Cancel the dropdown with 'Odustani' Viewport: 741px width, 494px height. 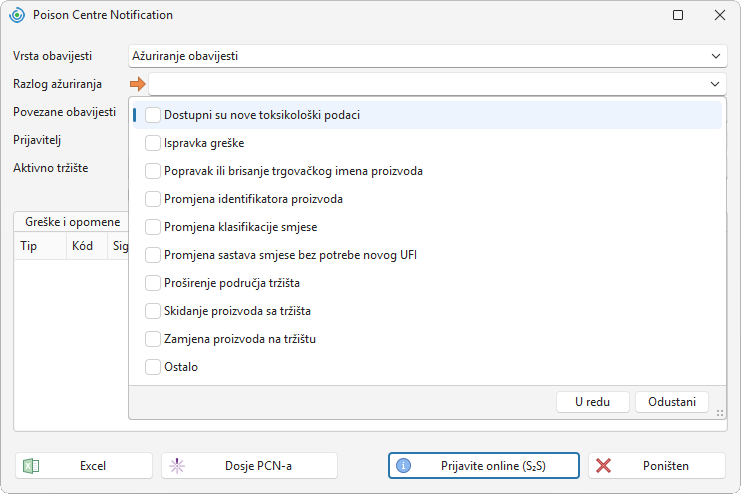click(672, 402)
